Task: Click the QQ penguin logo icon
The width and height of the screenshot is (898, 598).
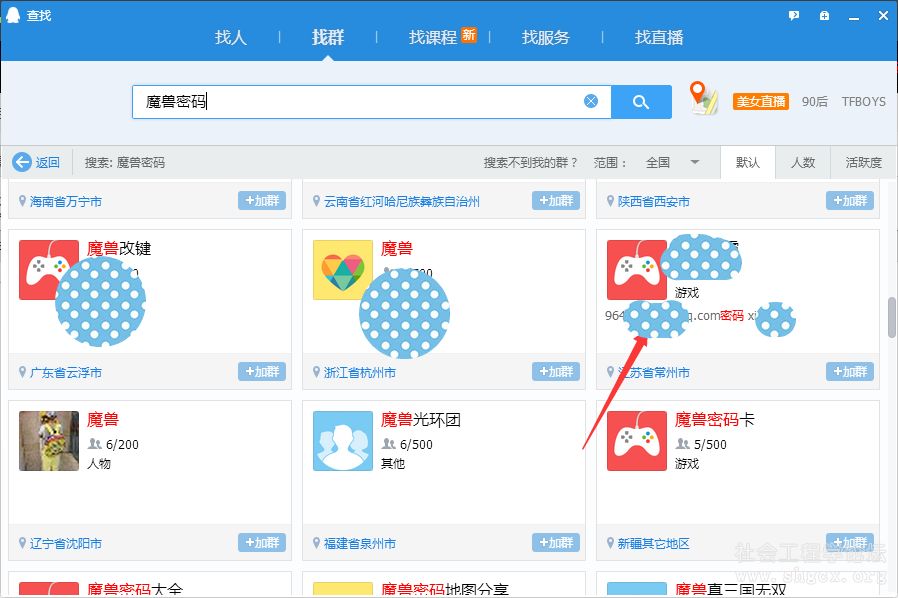Action: [x=13, y=15]
